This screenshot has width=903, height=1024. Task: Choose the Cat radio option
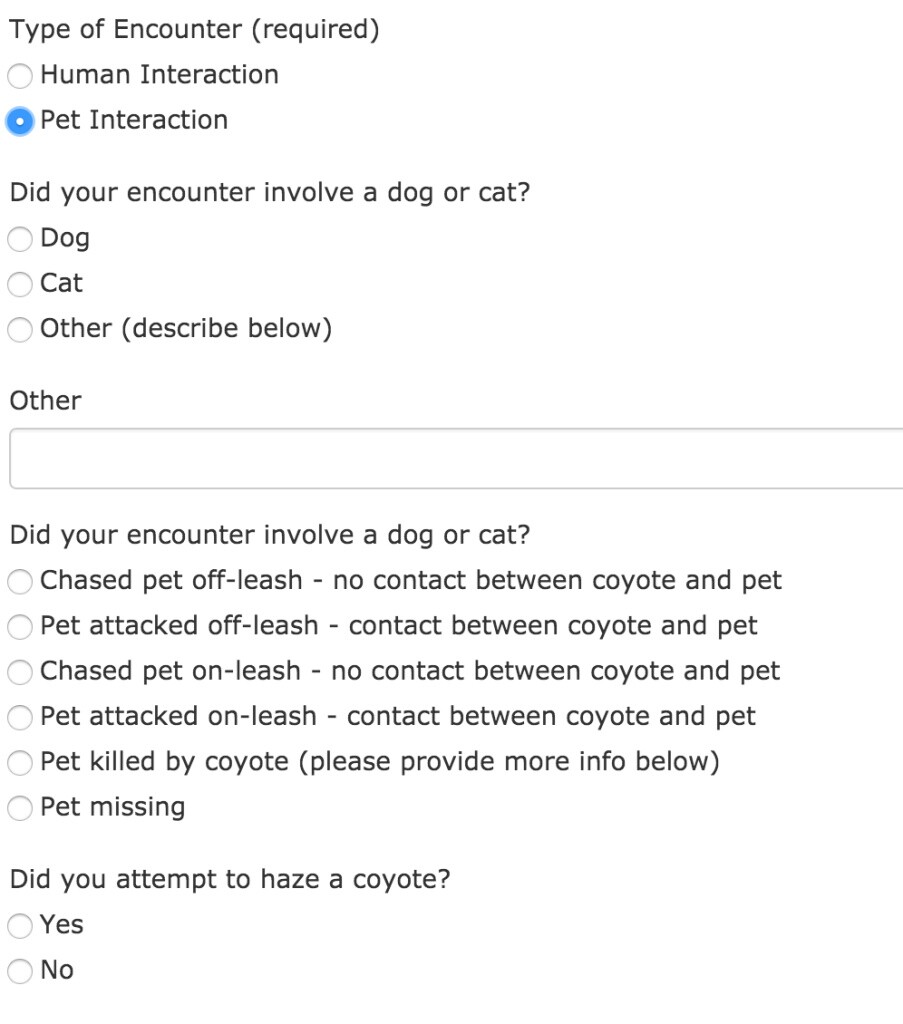click(x=20, y=284)
